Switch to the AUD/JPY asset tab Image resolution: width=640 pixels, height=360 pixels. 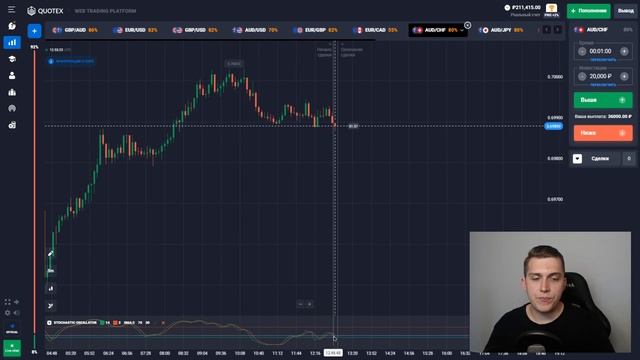[501, 30]
